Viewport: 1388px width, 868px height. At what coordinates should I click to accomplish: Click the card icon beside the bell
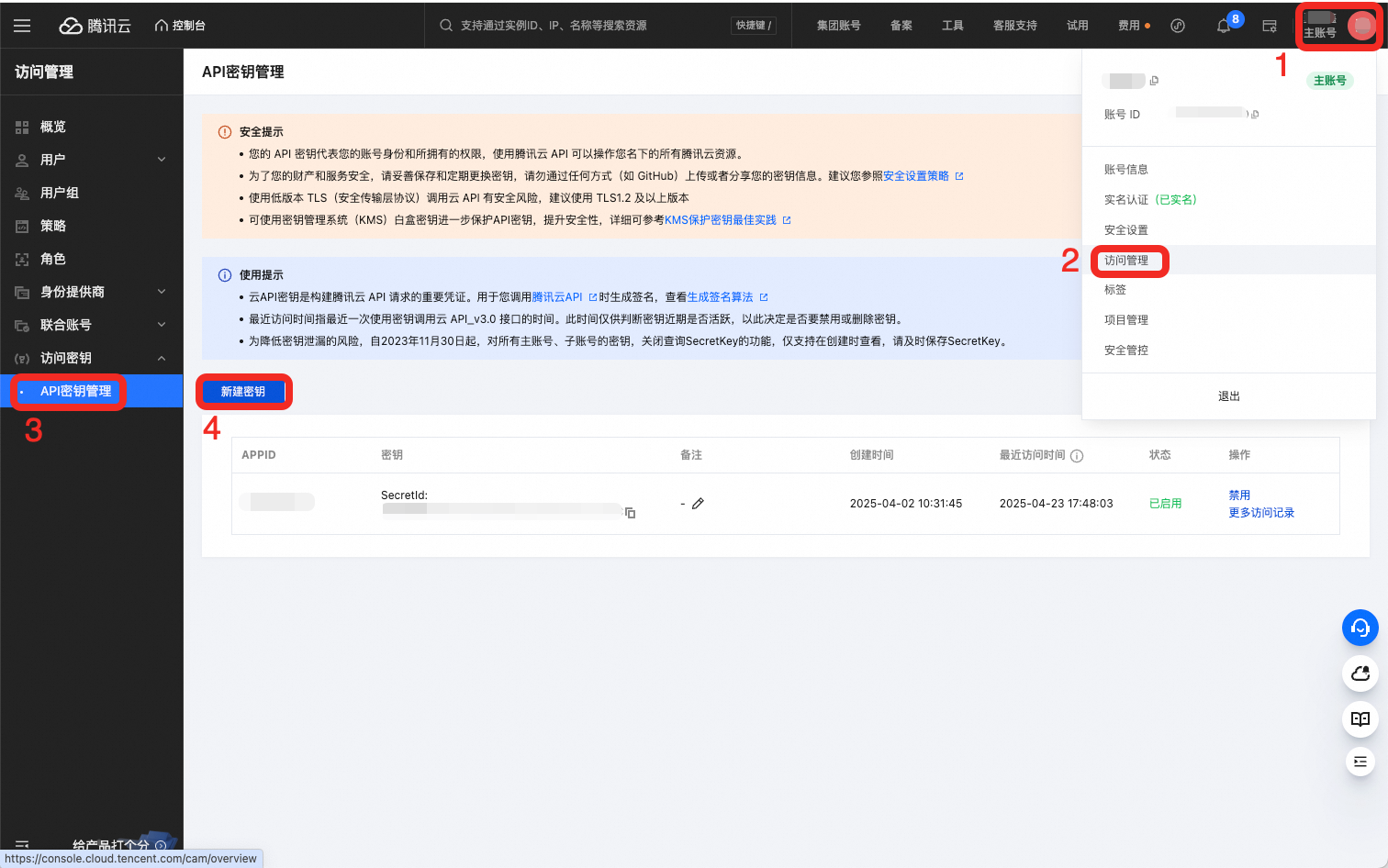click(x=1270, y=26)
